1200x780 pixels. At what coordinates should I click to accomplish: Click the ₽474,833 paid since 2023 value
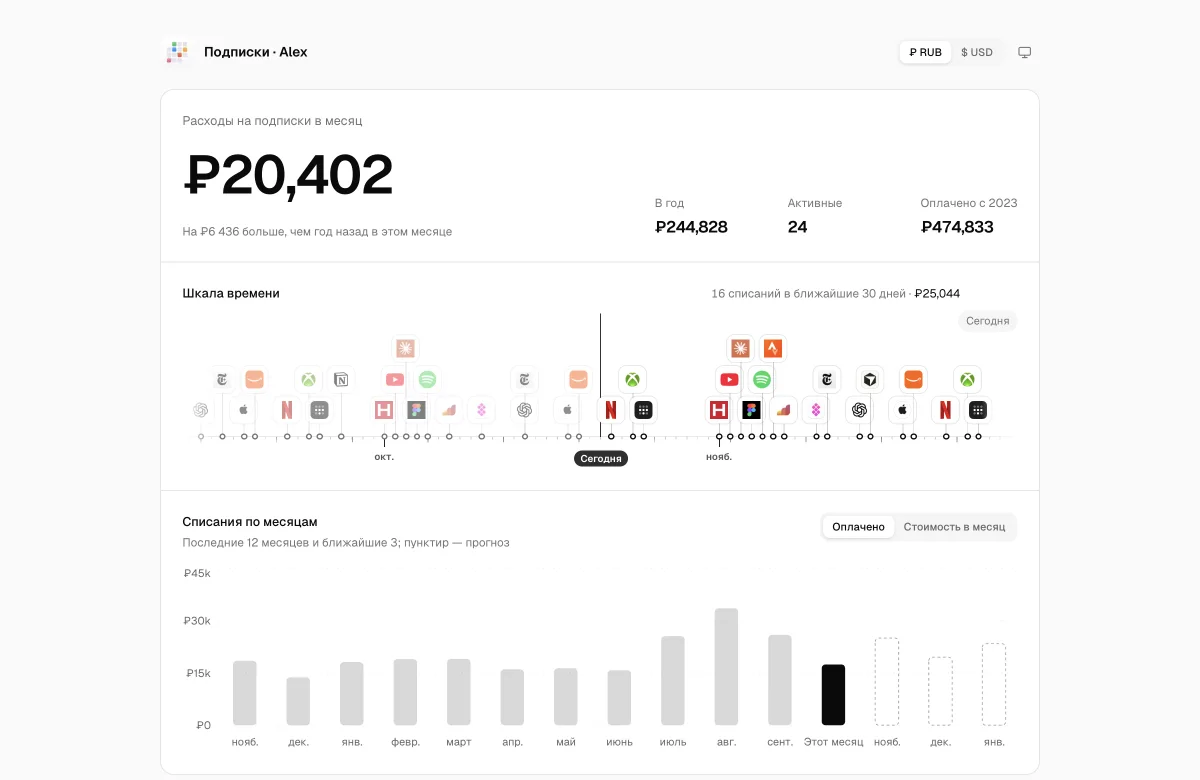coord(957,227)
